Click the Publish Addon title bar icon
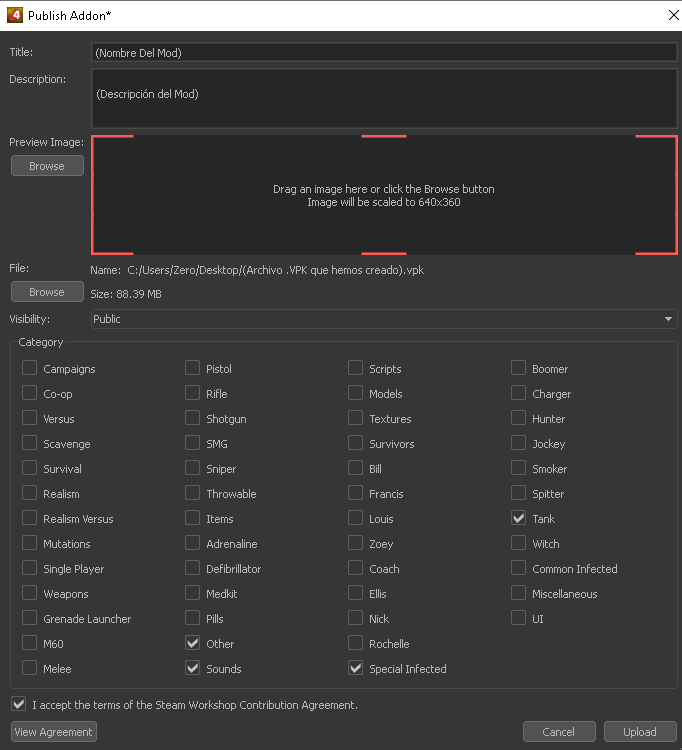Screen dimensions: 682x750 pos(14,14)
